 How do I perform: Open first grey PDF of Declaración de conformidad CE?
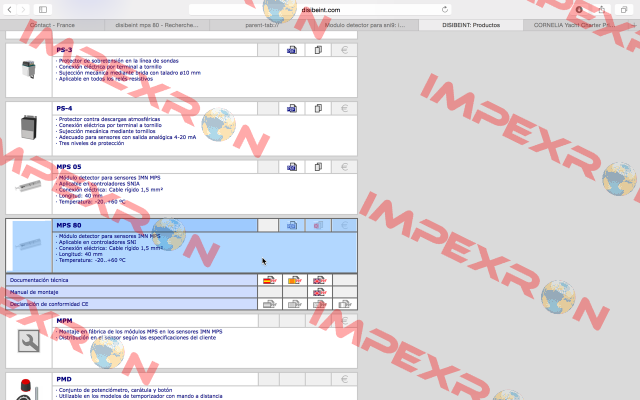click(269, 304)
